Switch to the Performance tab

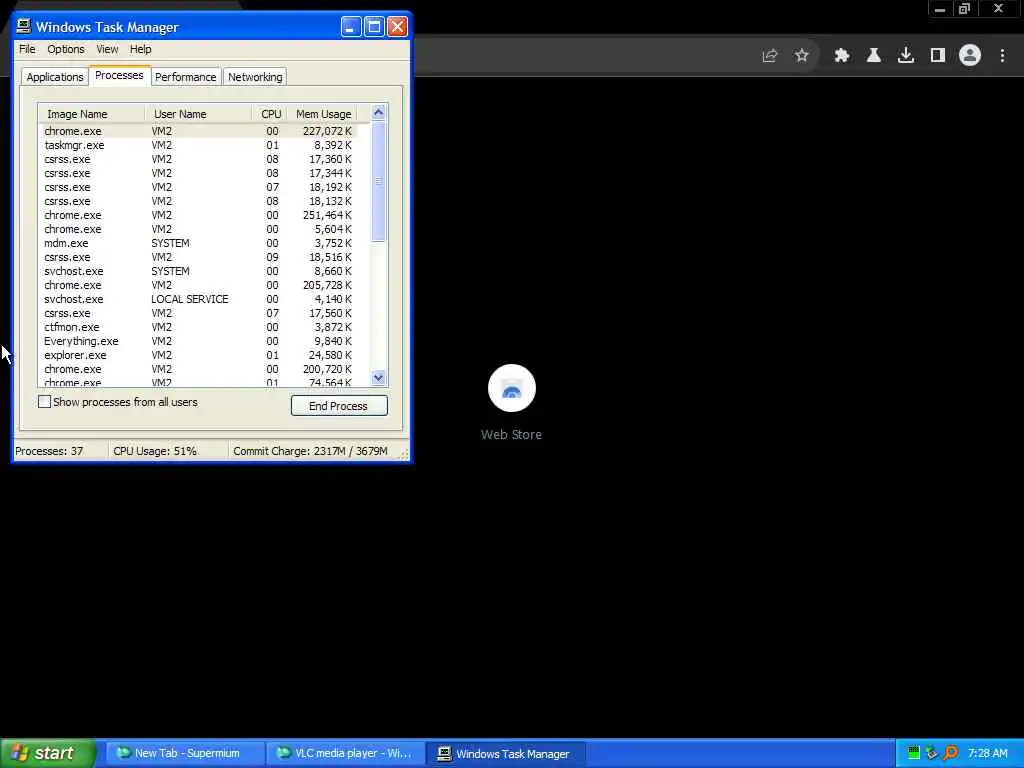point(185,77)
